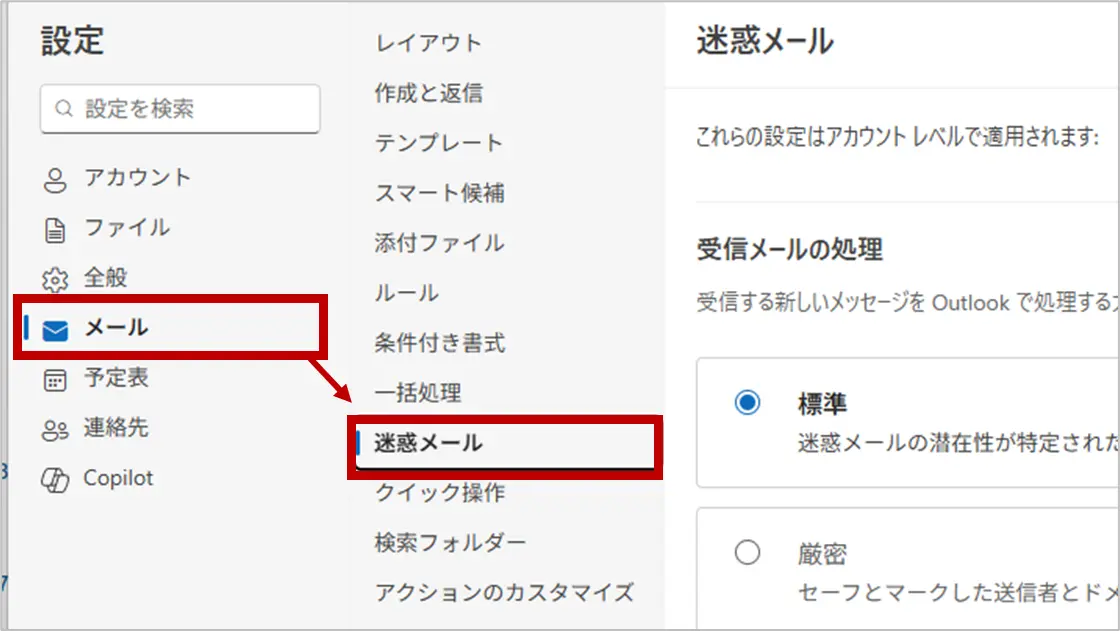This screenshot has height=631, width=1120.
Task: Click the General gear icon
Action: tap(54, 280)
